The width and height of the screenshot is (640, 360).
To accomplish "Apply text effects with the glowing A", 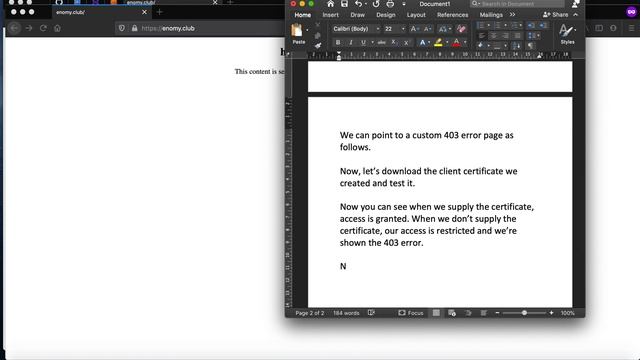I will click(422, 42).
